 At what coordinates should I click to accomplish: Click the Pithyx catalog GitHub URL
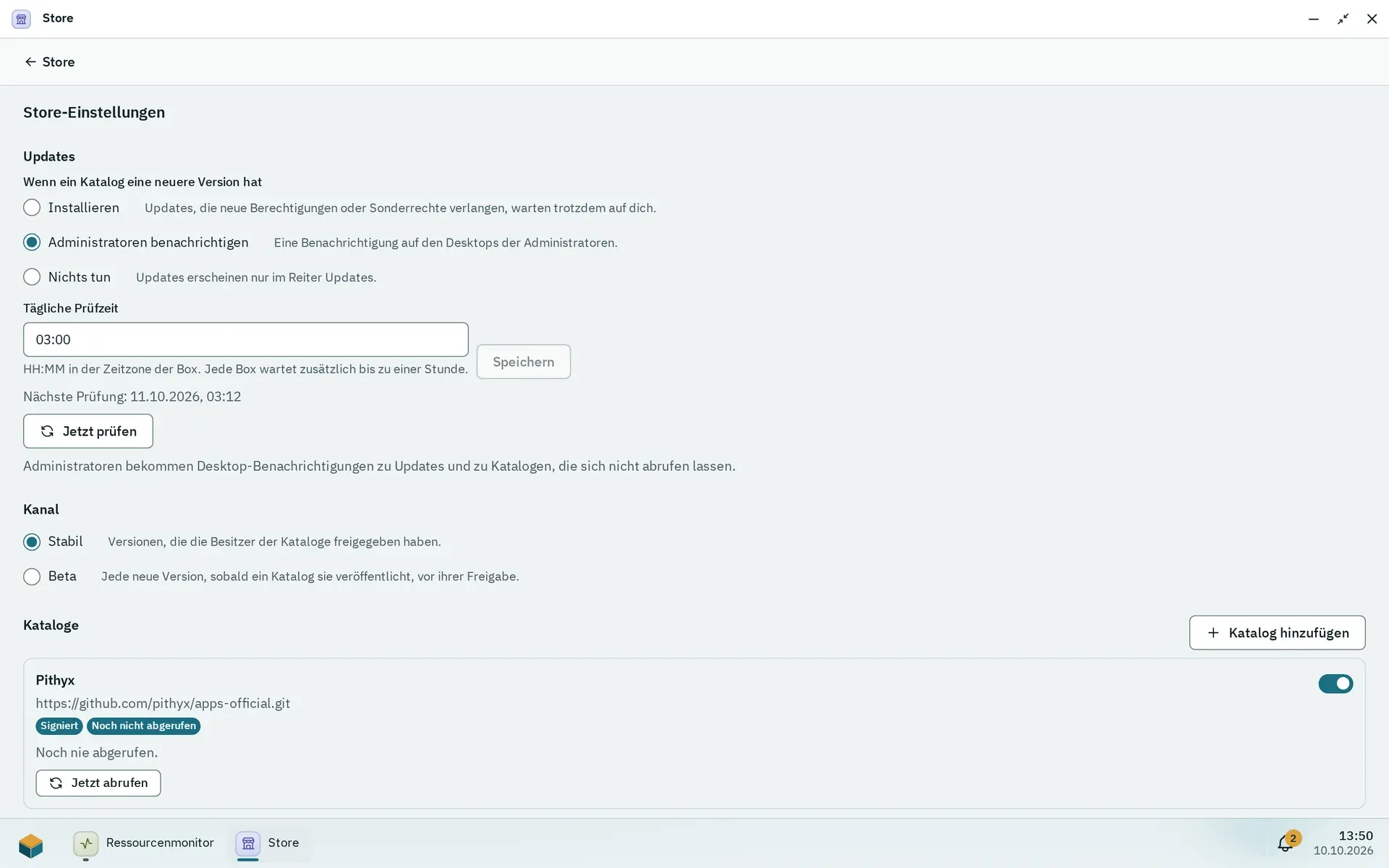pyautogui.click(x=163, y=704)
